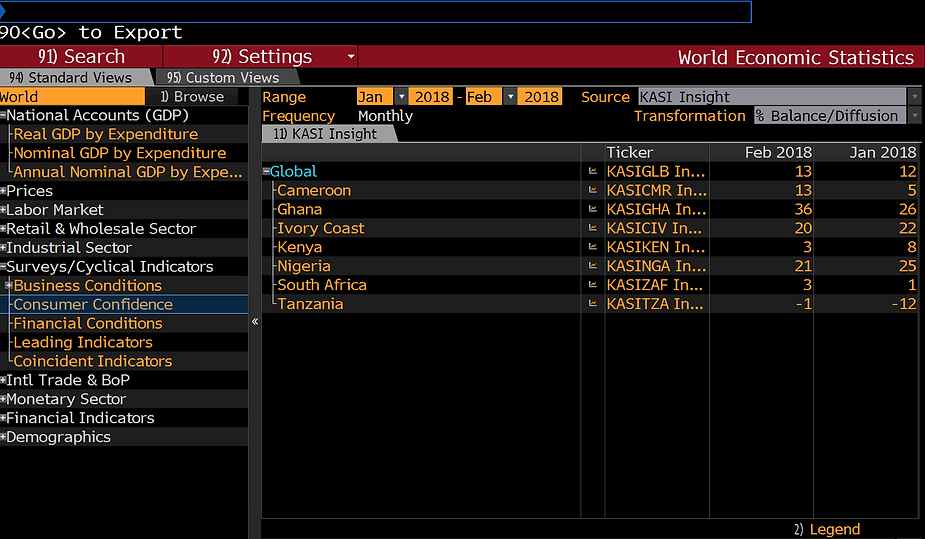925x539 pixels.
Task: Click chart icon beside Ghana ticker
Action: (593, 209)
